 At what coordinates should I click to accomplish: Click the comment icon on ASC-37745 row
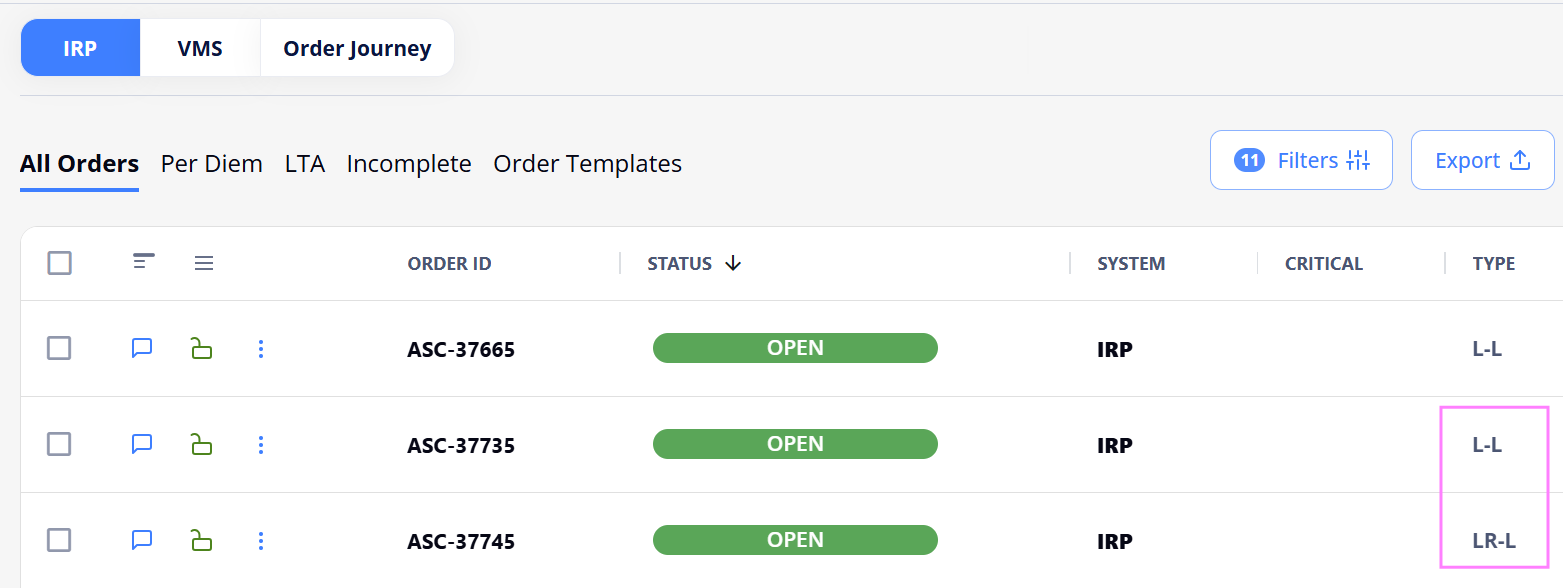142,540
